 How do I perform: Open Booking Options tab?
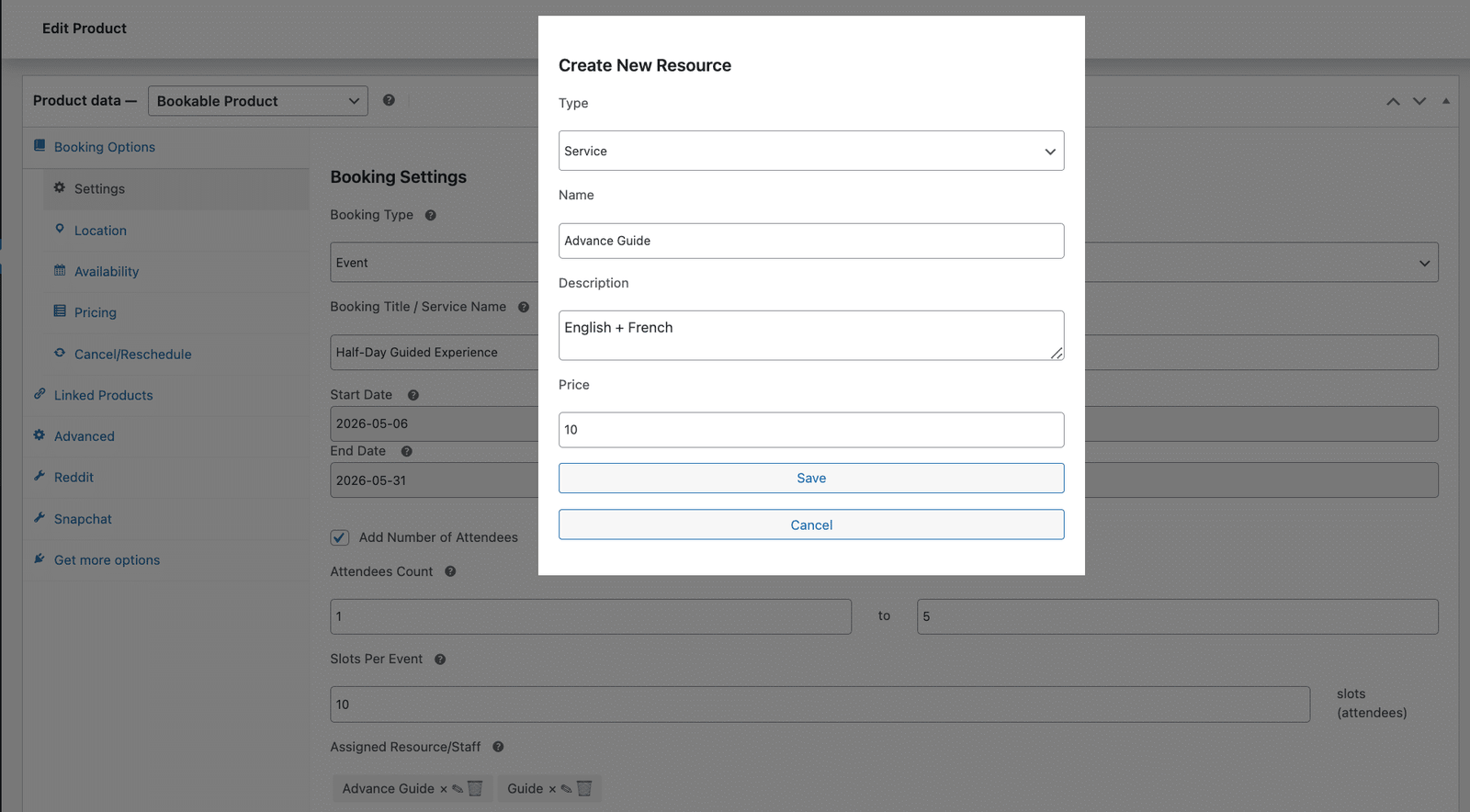point(104,147)
